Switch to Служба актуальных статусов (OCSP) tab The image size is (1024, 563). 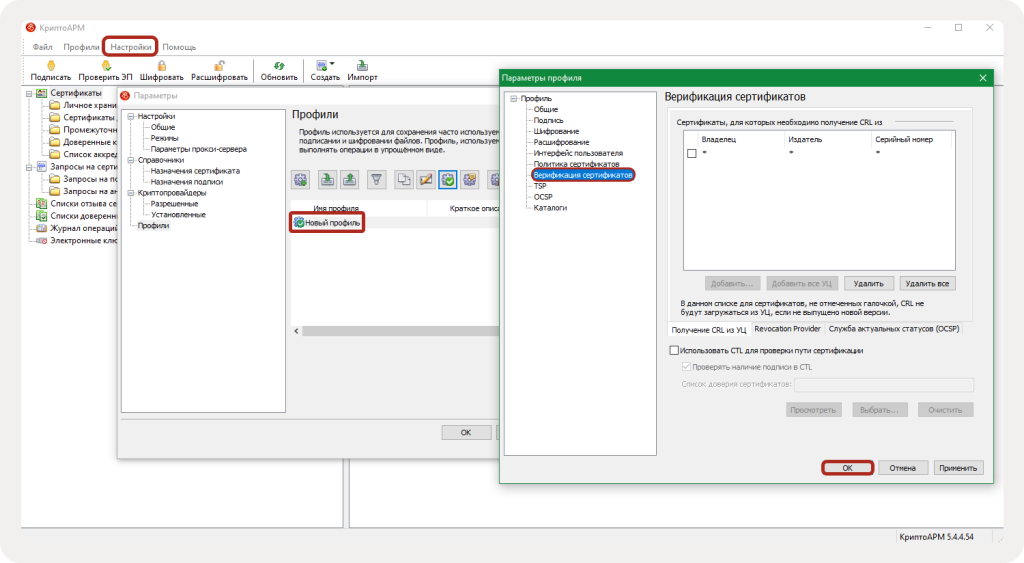tap(893, 329)
